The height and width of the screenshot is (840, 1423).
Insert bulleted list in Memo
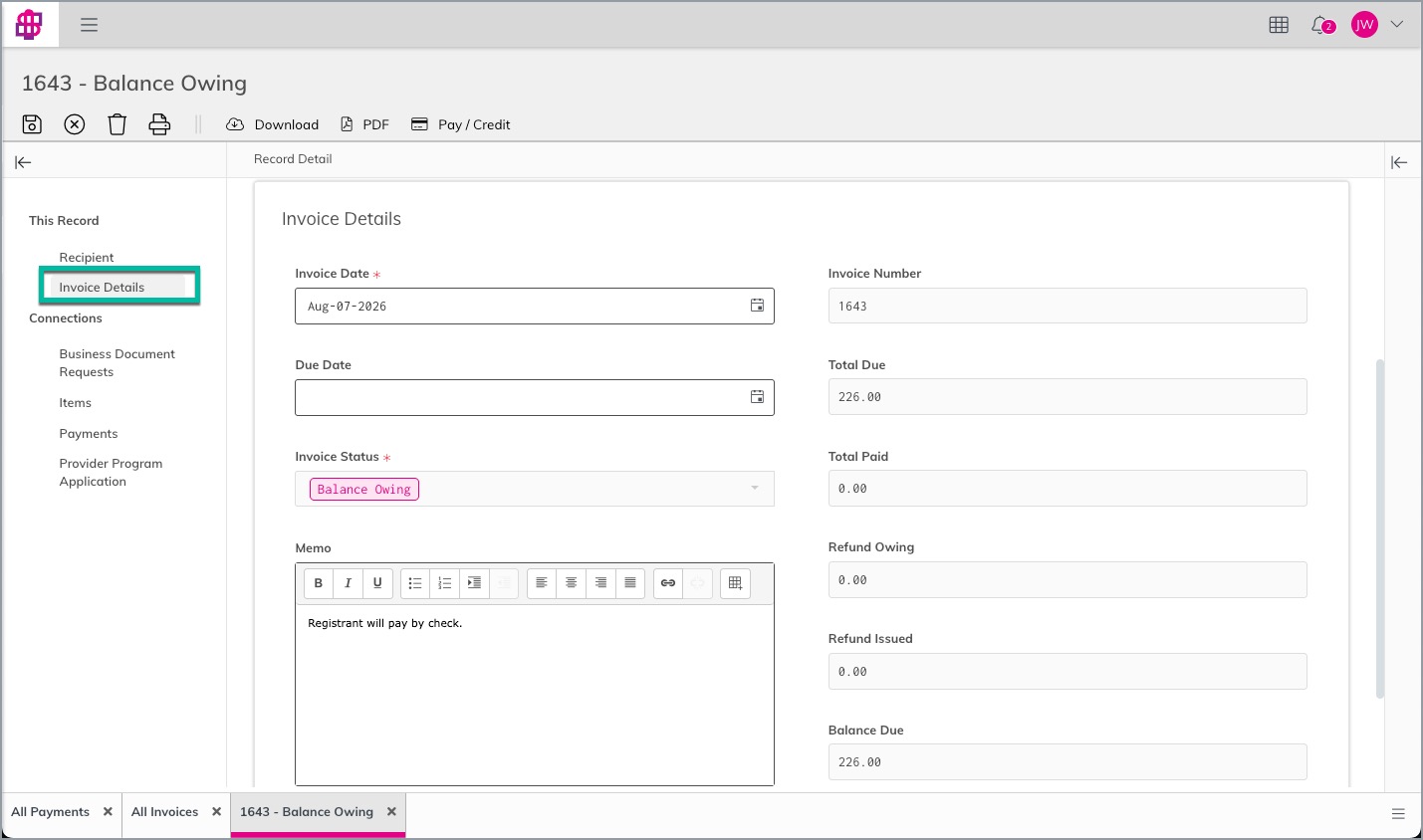[x=415, y=583]
